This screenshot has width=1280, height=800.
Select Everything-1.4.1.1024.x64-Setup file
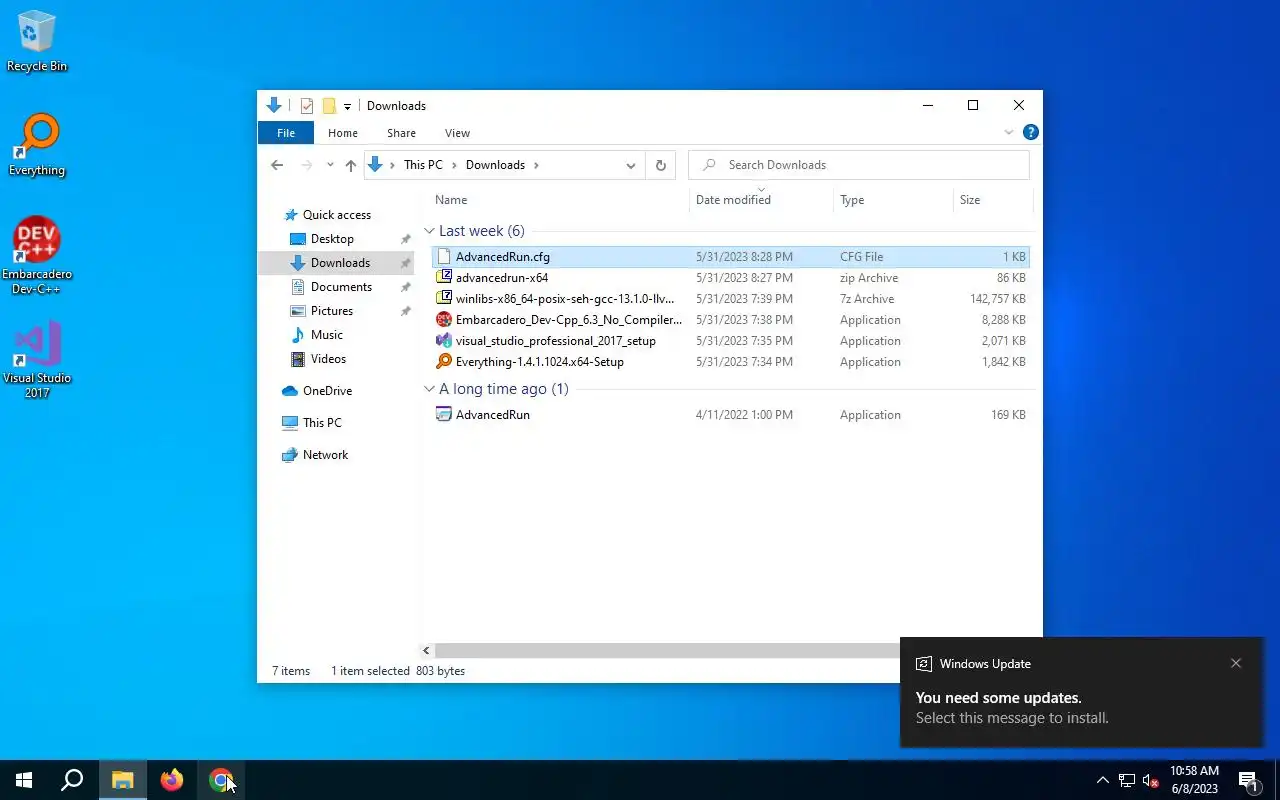[x=731, y=362]
